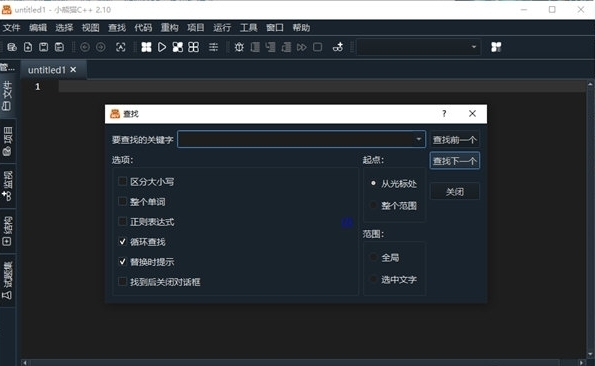Click the add watch glasses icon
This screenshot has height=366, width=595.
tap(338, 47)
